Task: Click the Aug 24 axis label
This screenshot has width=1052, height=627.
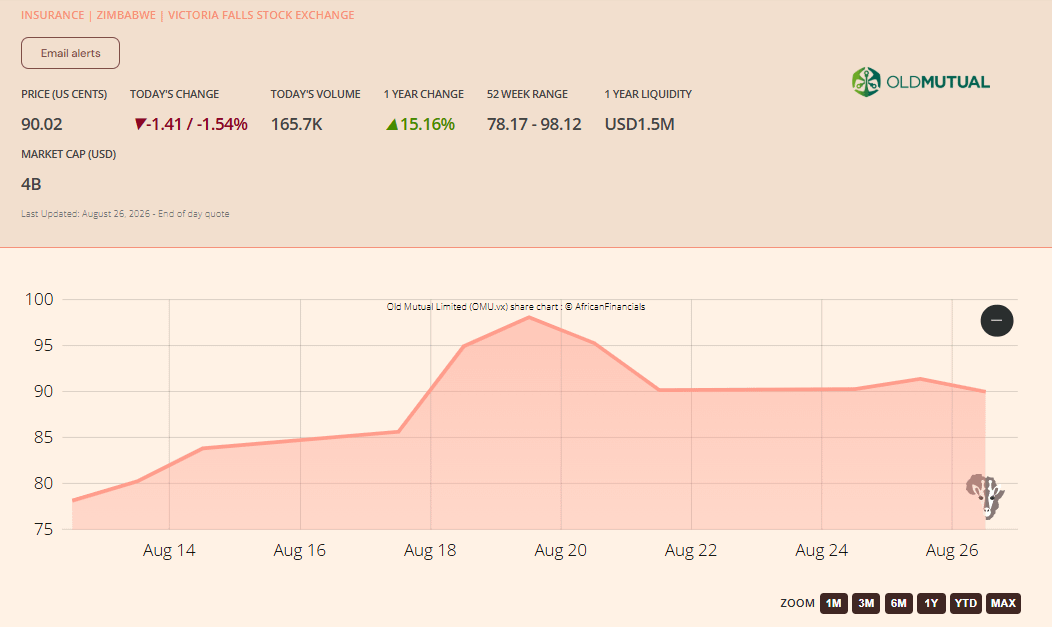Action: pos(821,551)
